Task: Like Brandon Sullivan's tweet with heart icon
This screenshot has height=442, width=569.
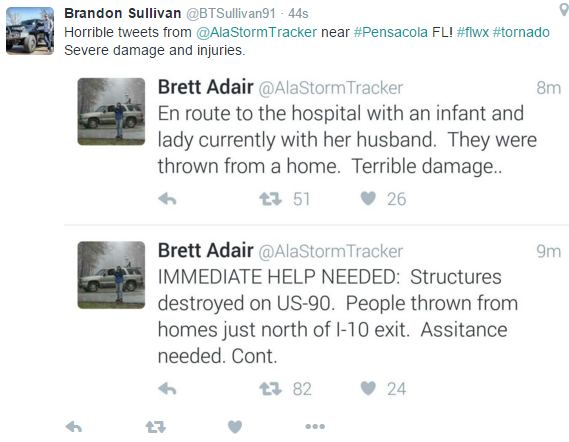Action: tap(235, 427)
